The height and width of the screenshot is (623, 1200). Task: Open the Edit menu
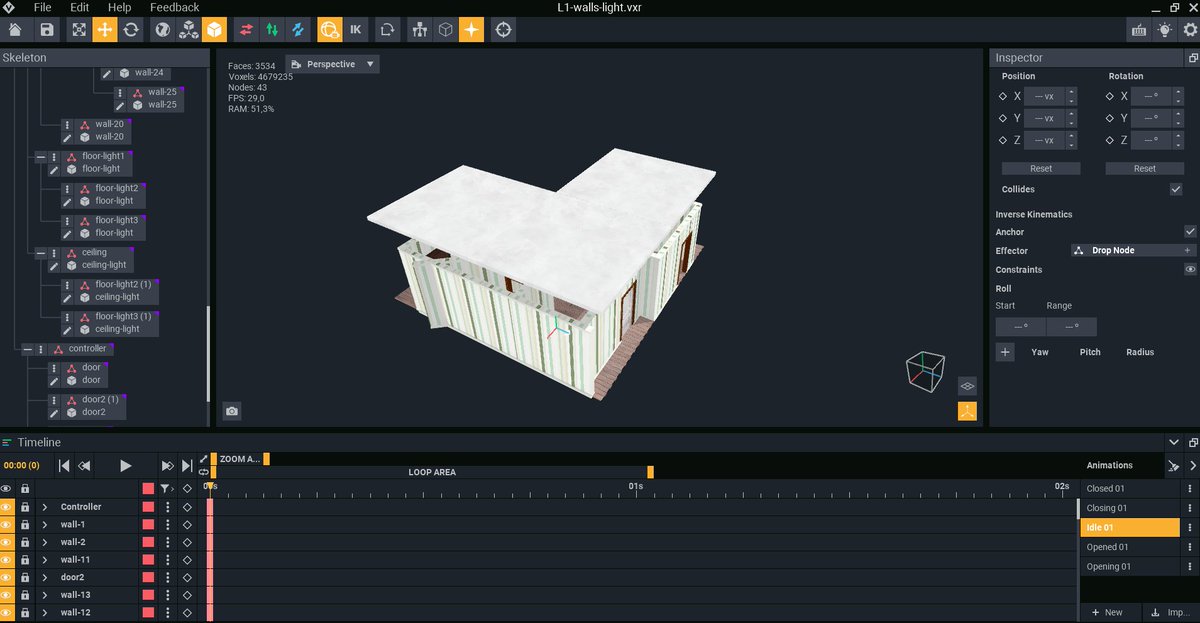pos(79,7)
